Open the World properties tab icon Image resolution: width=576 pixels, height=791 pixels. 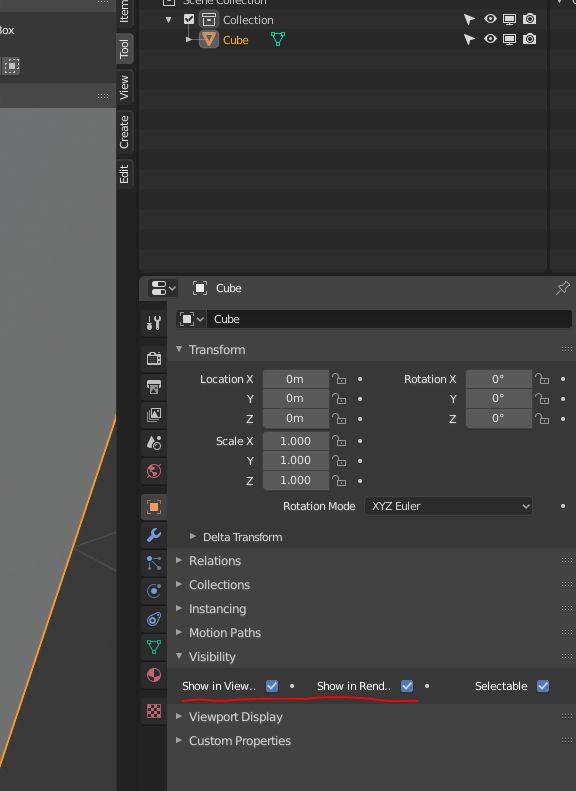(x=154, y=471)
